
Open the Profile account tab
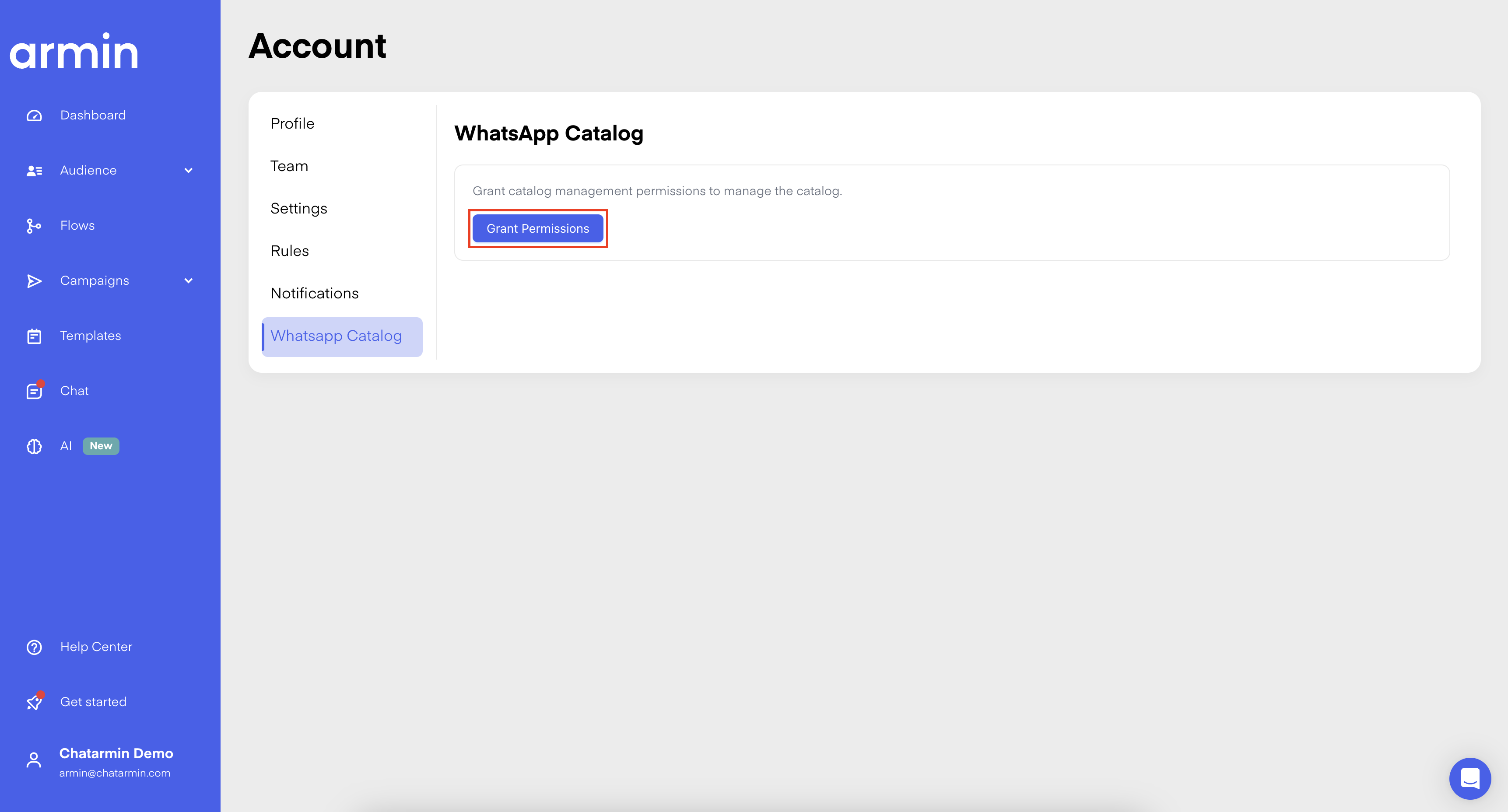292,123
